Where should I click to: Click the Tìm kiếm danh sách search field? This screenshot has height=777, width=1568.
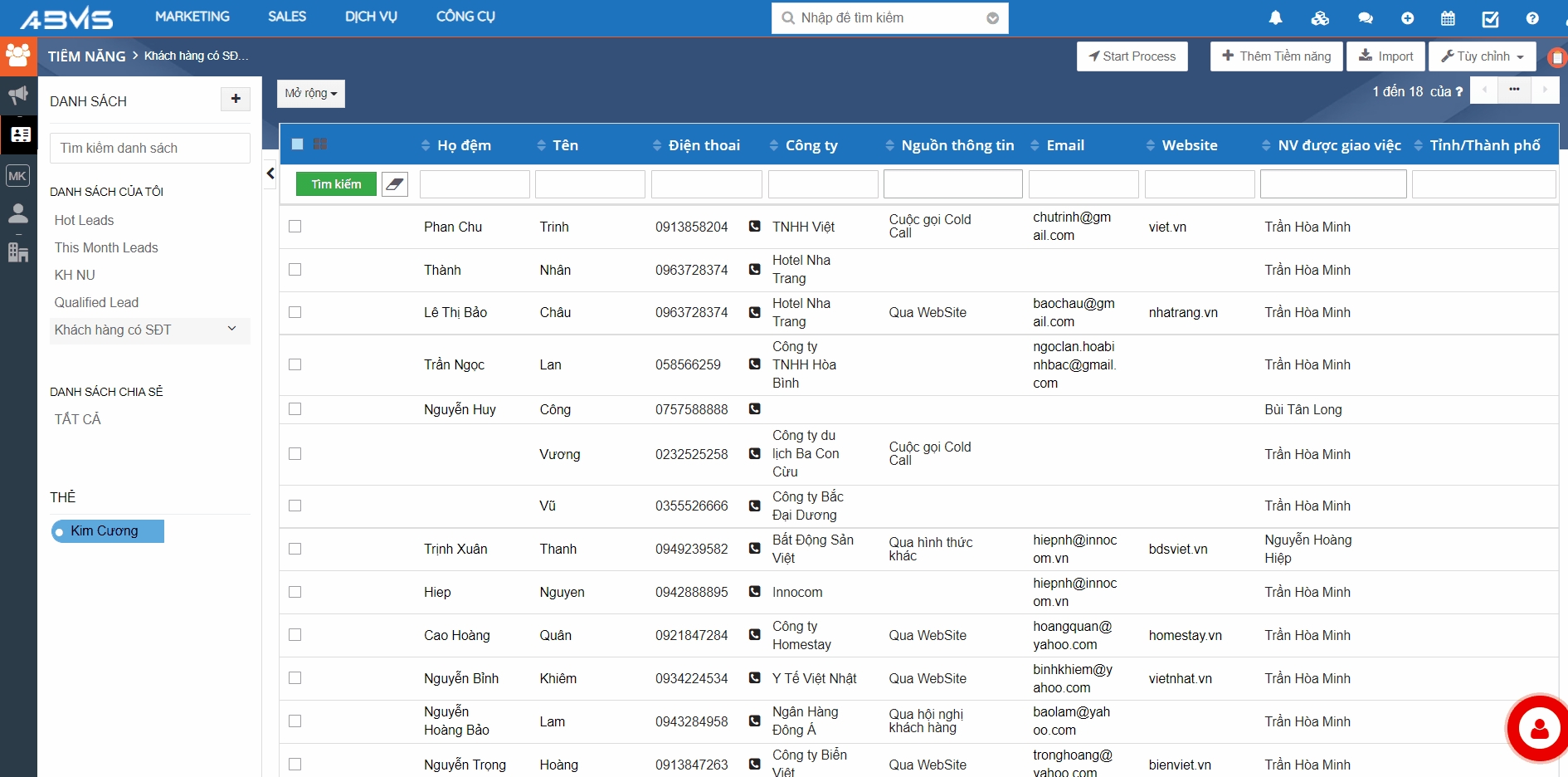point(150,149)
